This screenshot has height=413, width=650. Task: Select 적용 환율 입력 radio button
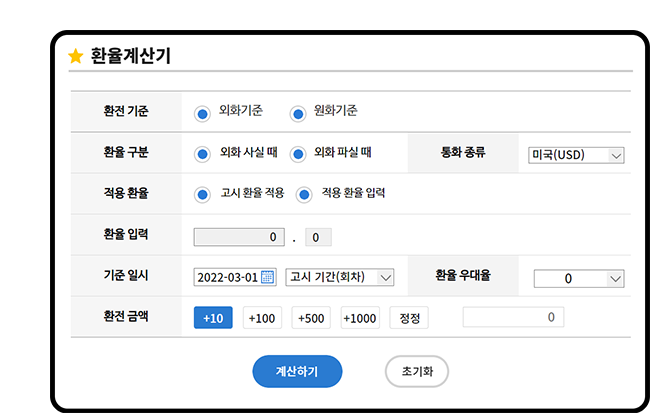pyautogui.click(x=304, y=195)
